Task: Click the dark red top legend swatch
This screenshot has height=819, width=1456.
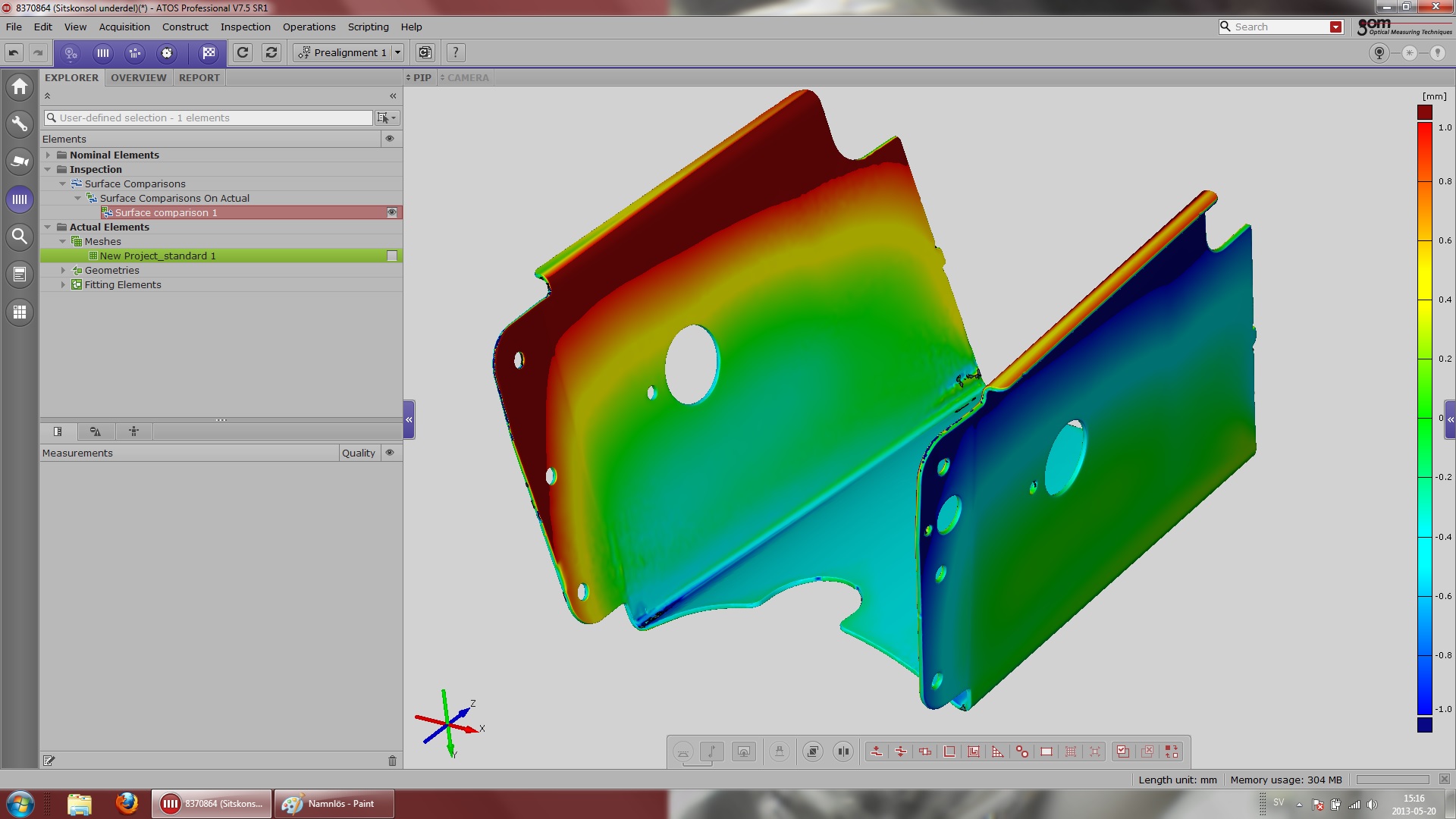Action: pos(1425,112)
